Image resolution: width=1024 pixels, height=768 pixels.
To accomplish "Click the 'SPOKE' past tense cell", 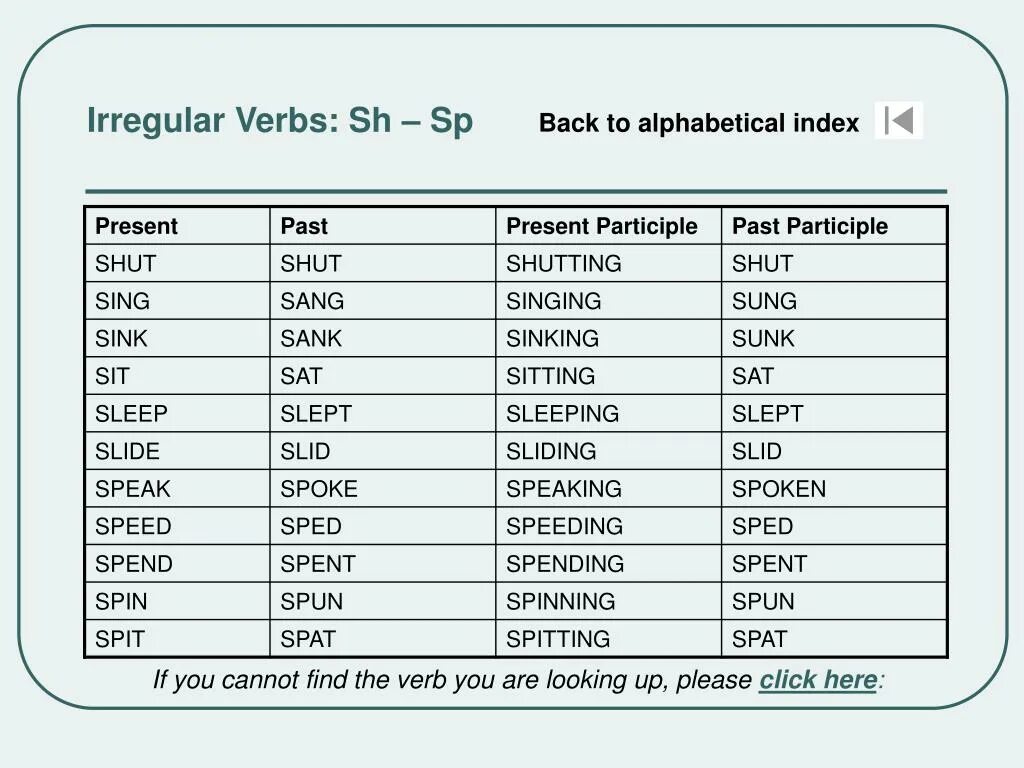I will point(318,489).
